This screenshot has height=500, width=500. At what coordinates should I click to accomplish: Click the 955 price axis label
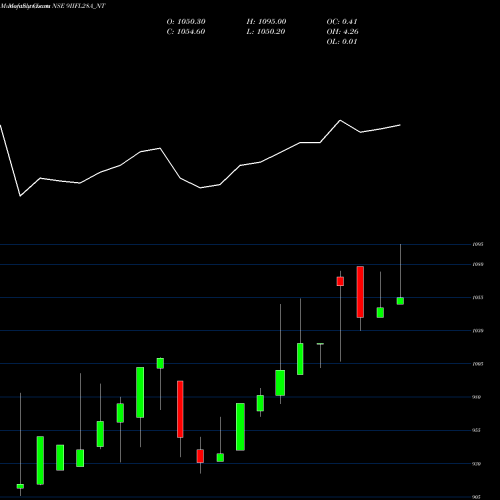[x=477, y=430]
